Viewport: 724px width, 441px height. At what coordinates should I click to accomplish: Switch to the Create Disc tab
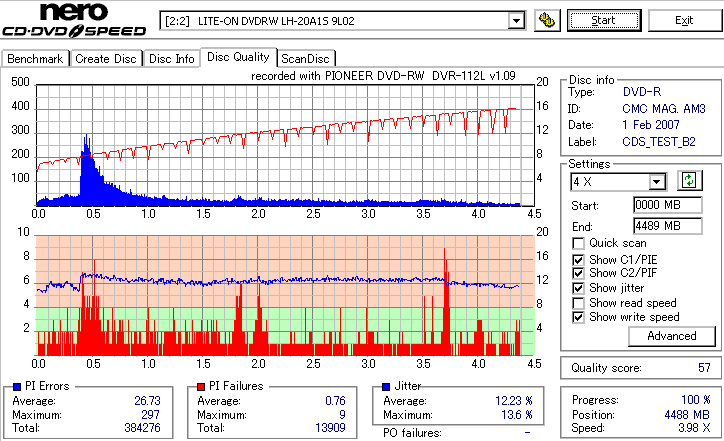(106, 59)
